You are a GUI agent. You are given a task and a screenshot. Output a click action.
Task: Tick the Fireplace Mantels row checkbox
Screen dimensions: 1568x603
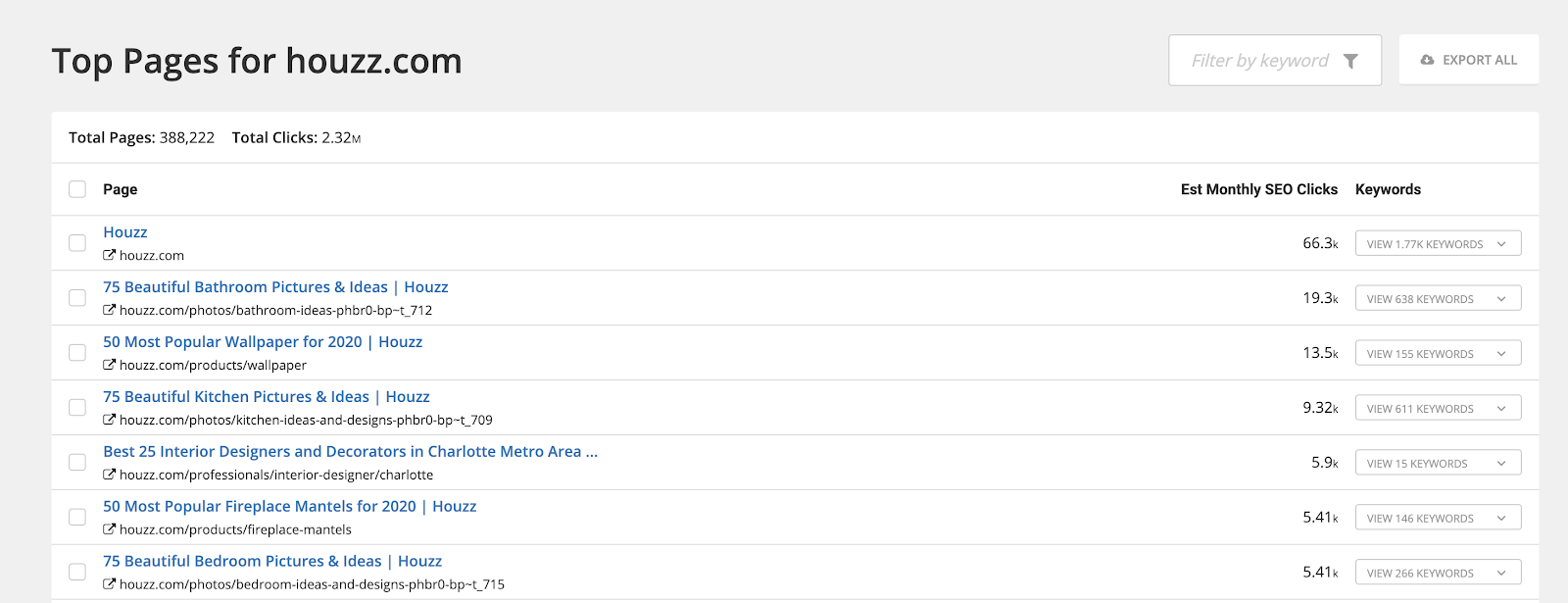coord(77,517)
